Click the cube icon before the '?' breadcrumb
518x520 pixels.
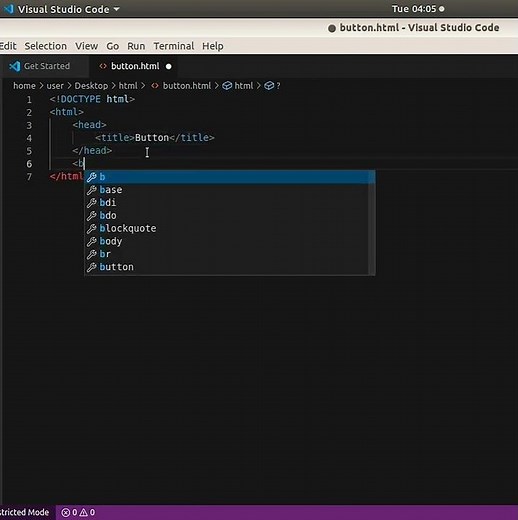pos(269,86)
